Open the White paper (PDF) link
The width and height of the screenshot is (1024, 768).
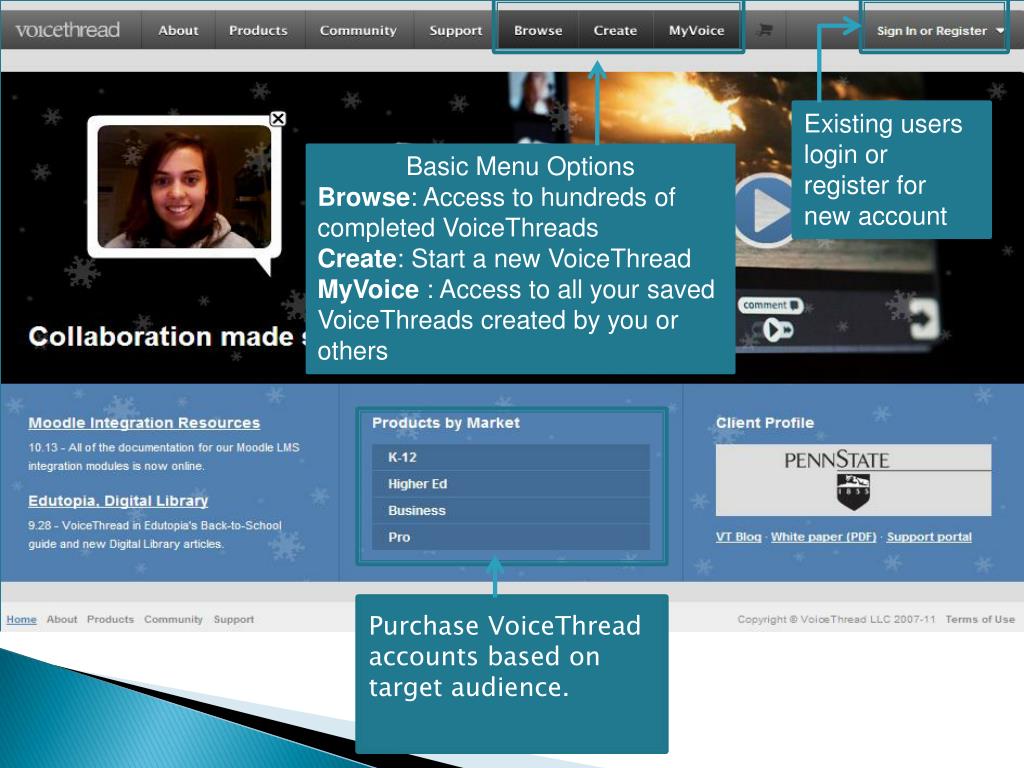824,537
